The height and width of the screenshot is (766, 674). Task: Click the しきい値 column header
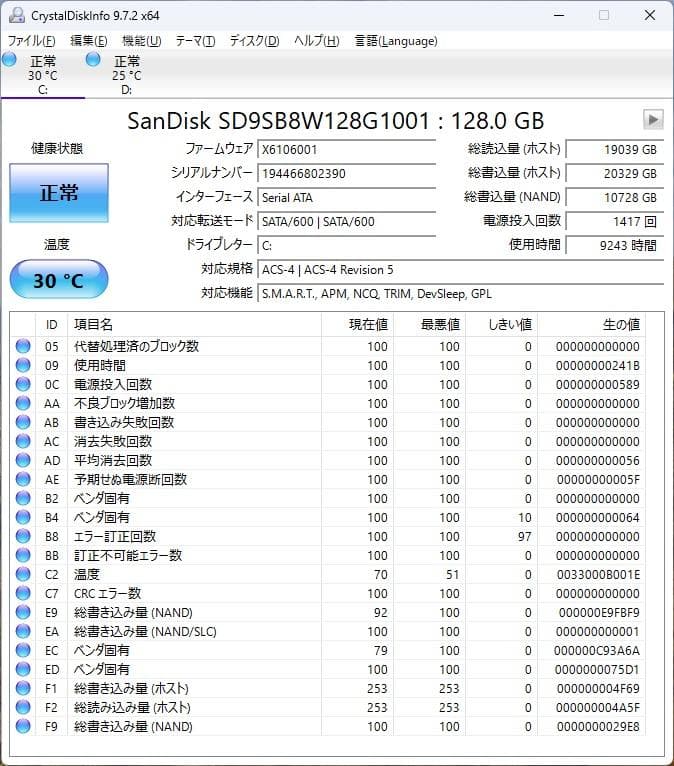coord(501,324)
